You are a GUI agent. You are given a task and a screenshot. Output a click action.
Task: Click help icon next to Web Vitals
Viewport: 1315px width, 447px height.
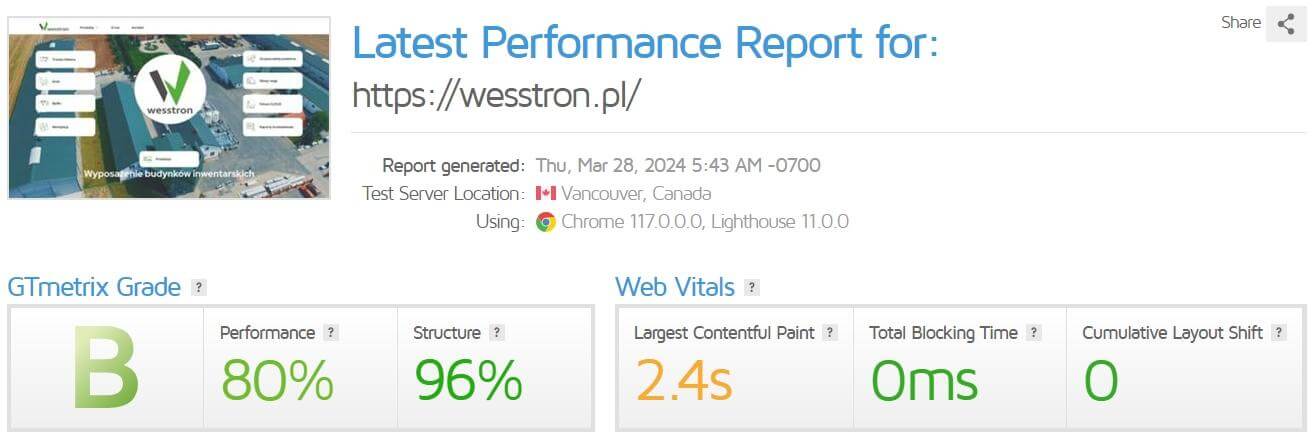click(752, 288)
